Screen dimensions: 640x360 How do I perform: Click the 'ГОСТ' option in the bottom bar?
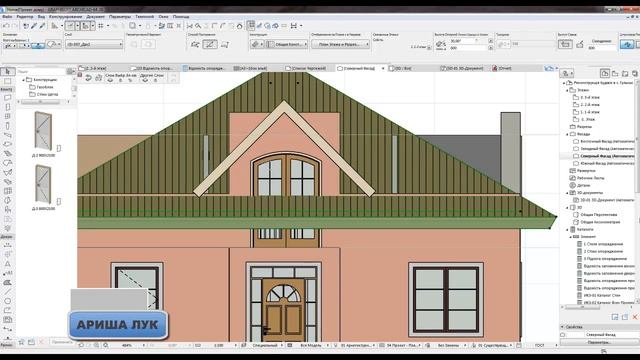tap(540, 345)
